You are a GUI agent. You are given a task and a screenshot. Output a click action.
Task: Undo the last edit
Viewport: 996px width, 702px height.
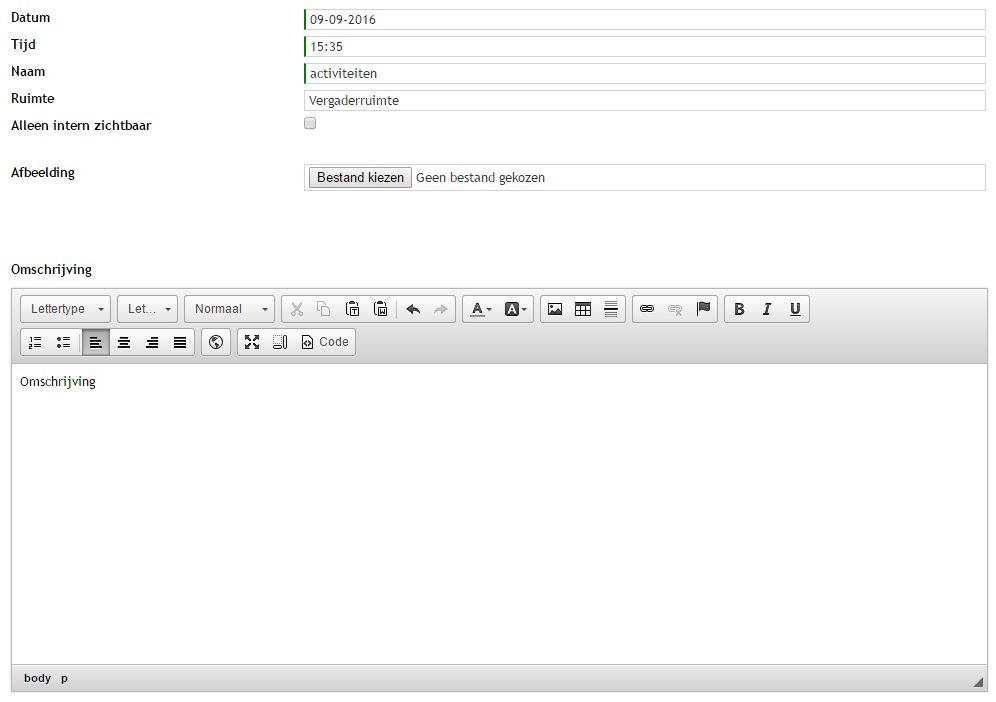coord(413,309)
